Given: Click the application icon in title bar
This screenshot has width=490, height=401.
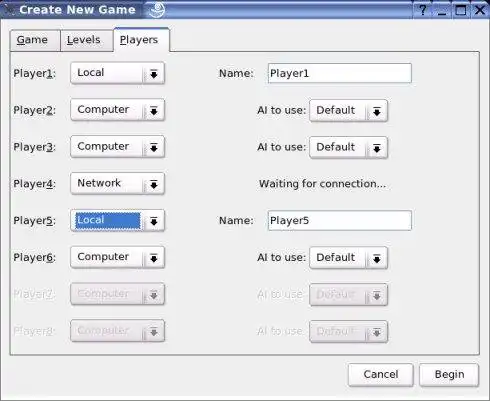Looking at the screenshot, I should click(x=9, y=10).
